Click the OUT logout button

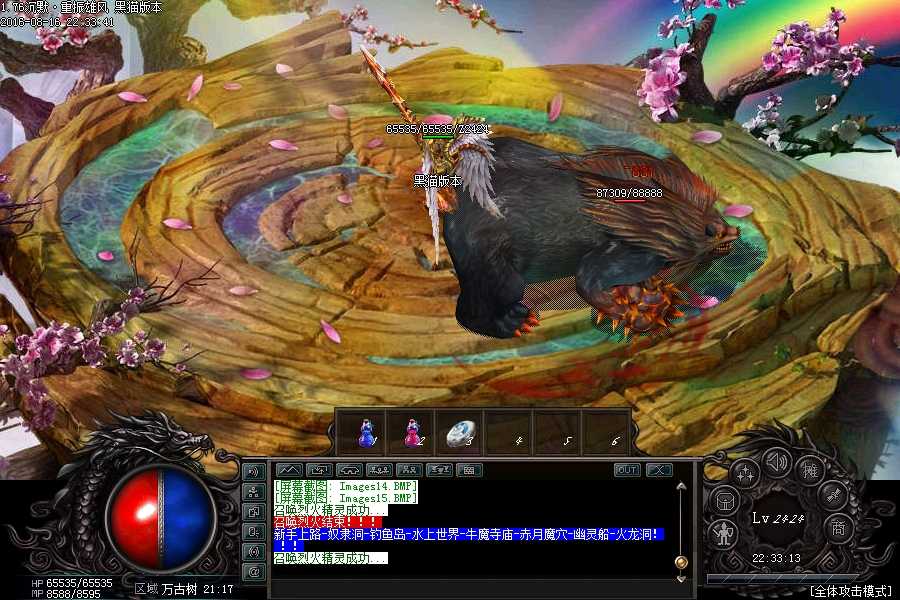tap(627, 470)
